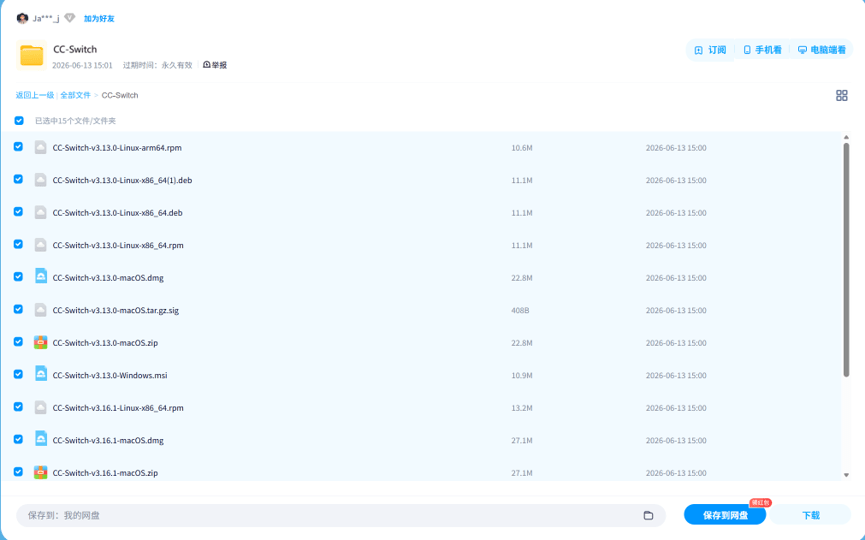
Task: Click file icon of Linux-arm64.rpm
Action: tap(40, 147)
